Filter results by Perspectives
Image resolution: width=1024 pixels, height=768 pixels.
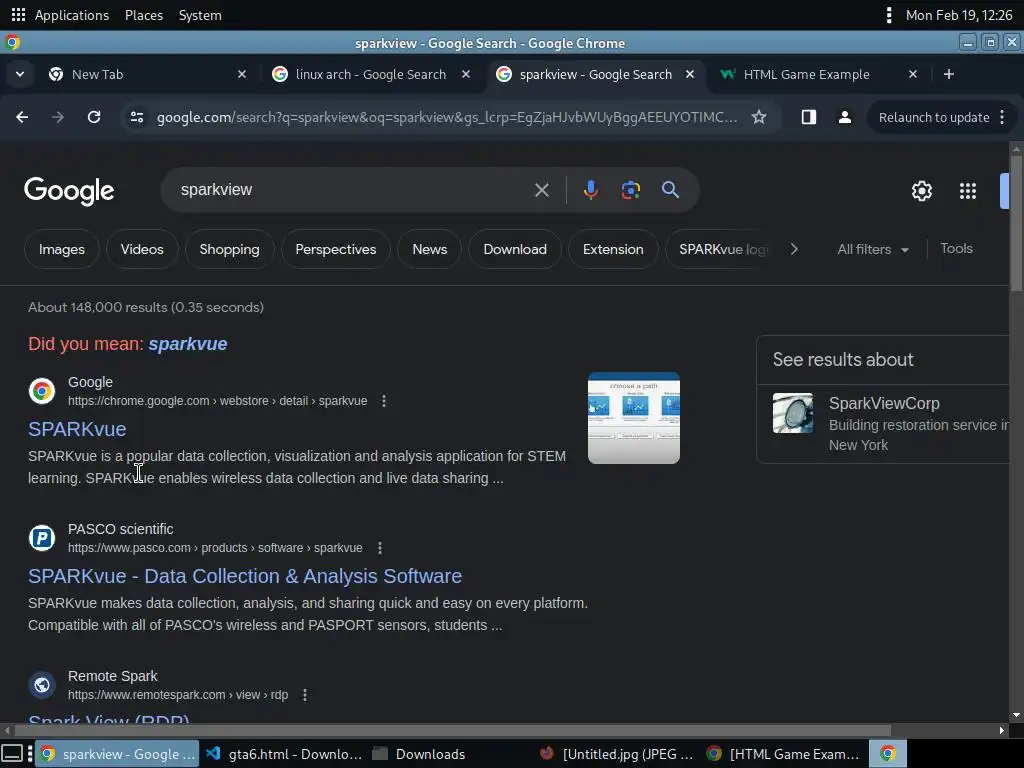pos(336,249)
